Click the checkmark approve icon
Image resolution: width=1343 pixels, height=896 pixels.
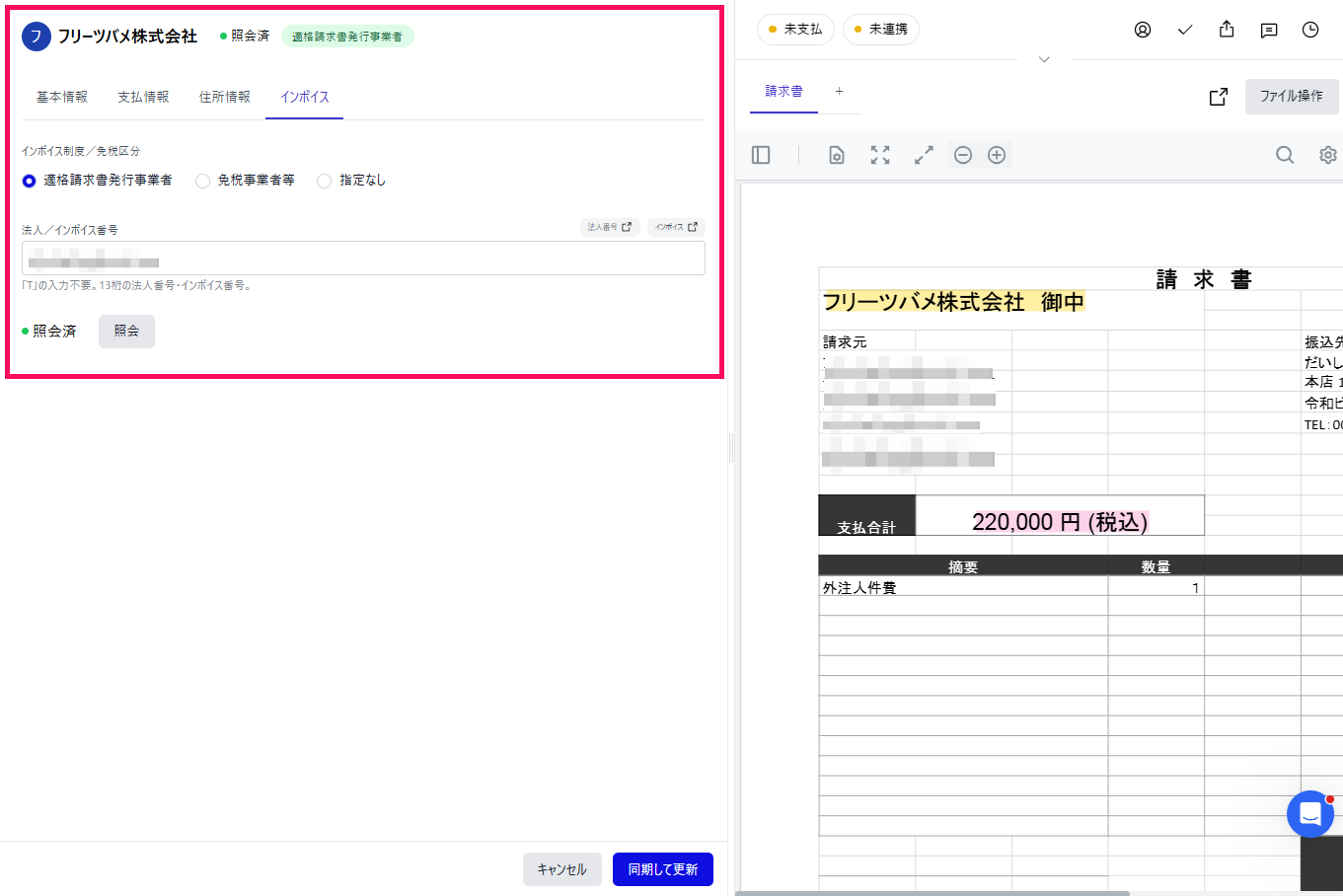pyautogui.click(x=1185, y=30)
